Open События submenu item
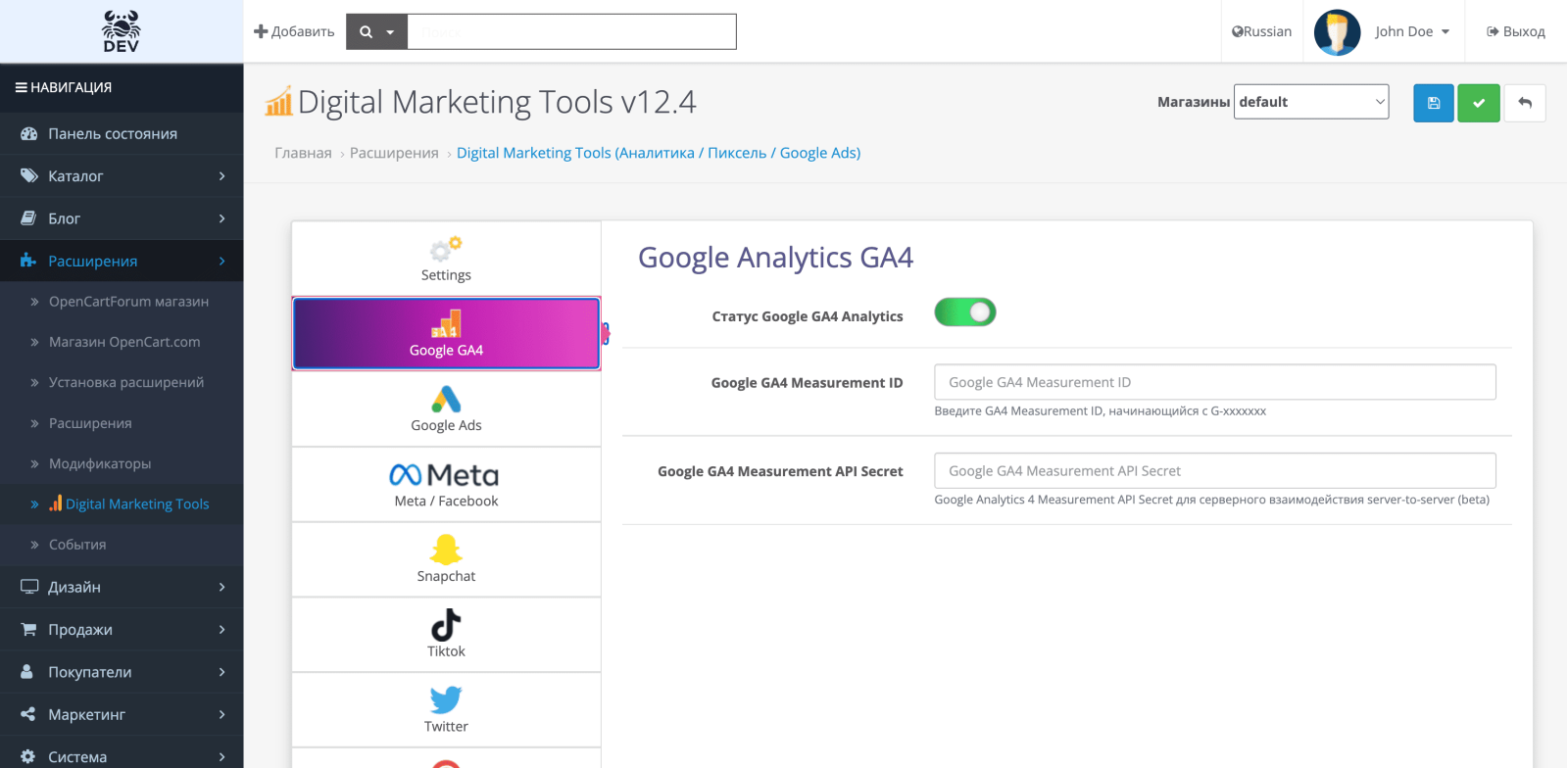The image size is (1568, 768). click(x=122, y=545)
